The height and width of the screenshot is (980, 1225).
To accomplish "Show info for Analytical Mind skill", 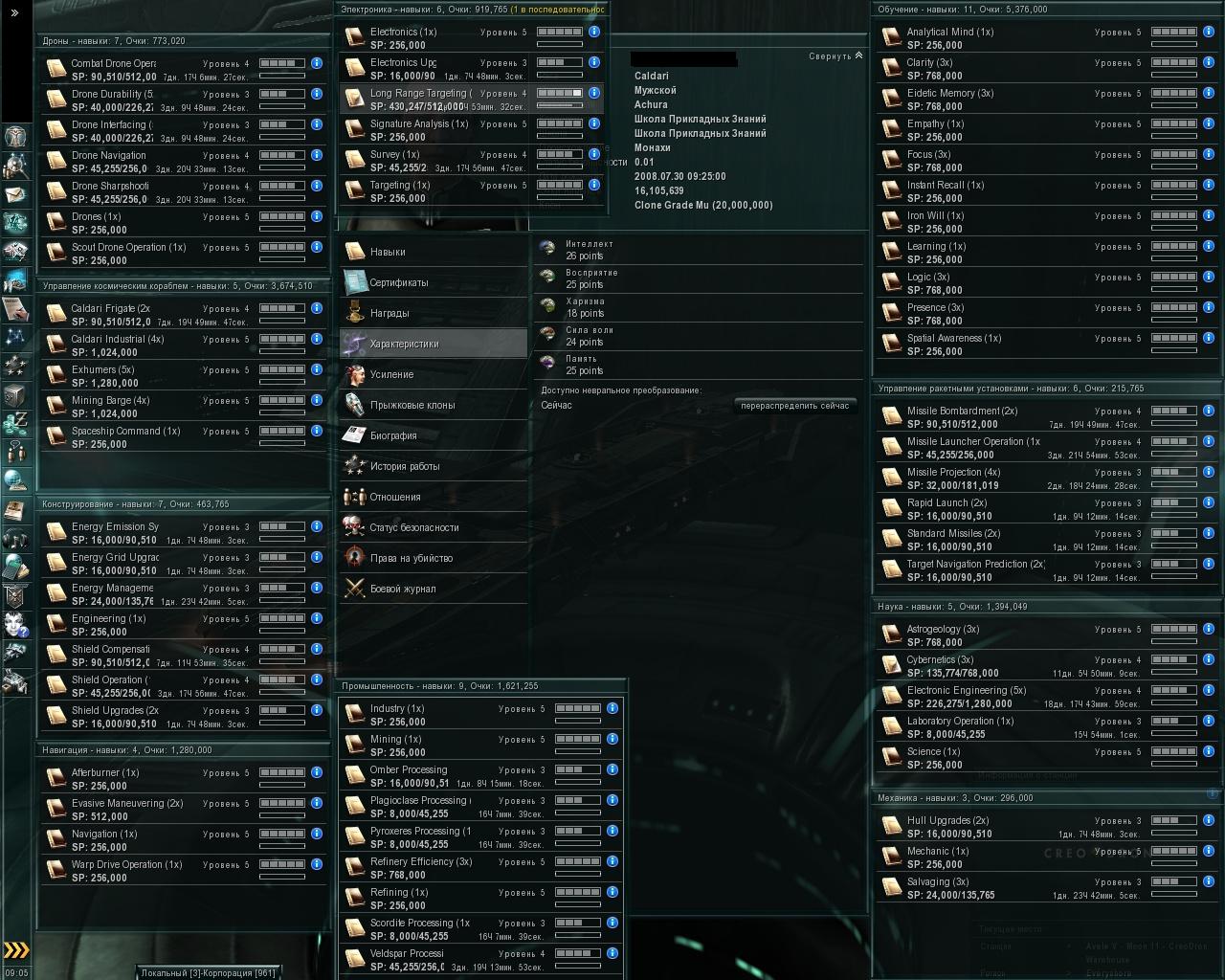I will [x=1209, y=32].
